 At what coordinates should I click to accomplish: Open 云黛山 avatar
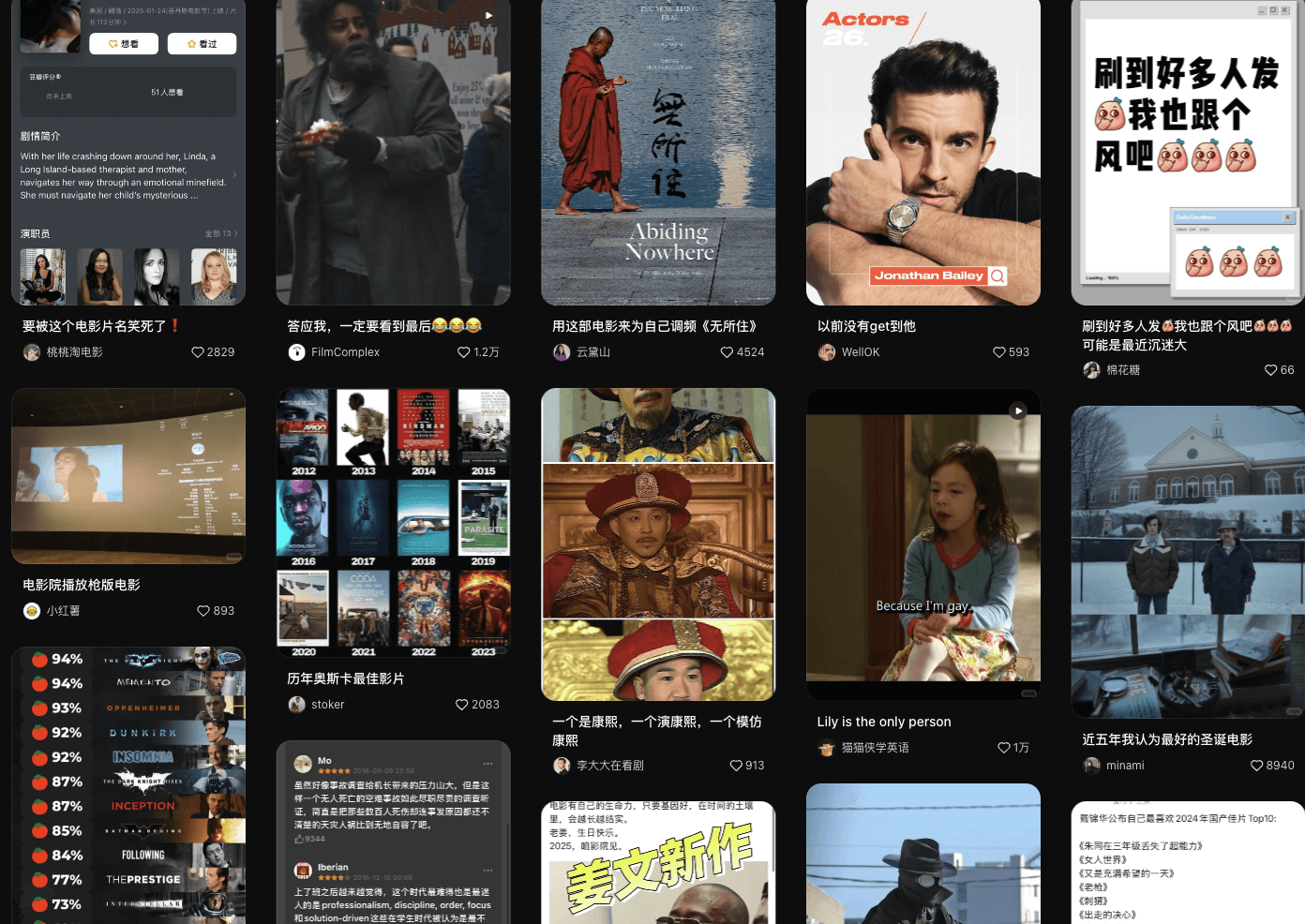tap(562, 352)
